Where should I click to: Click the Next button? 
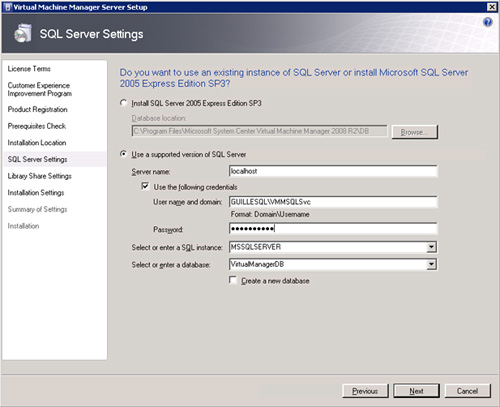click(x=416, y=391)
